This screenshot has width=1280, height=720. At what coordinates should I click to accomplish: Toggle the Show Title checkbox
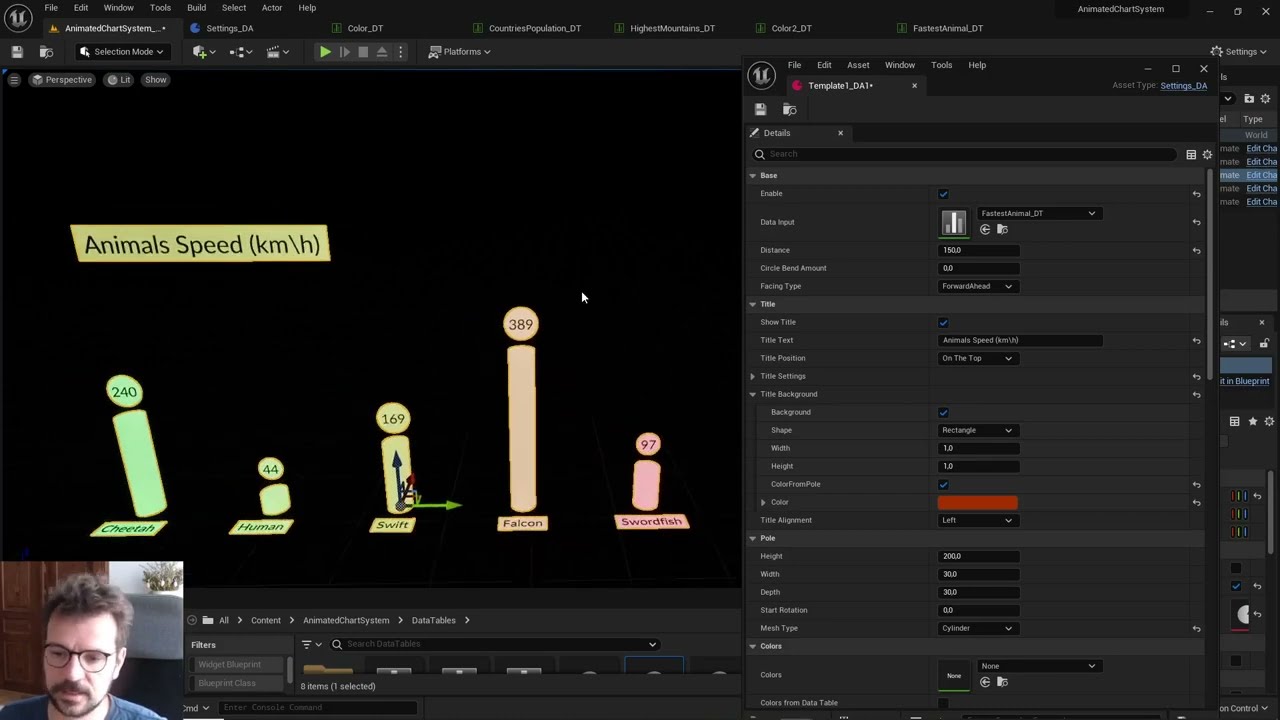coord(943,322)
